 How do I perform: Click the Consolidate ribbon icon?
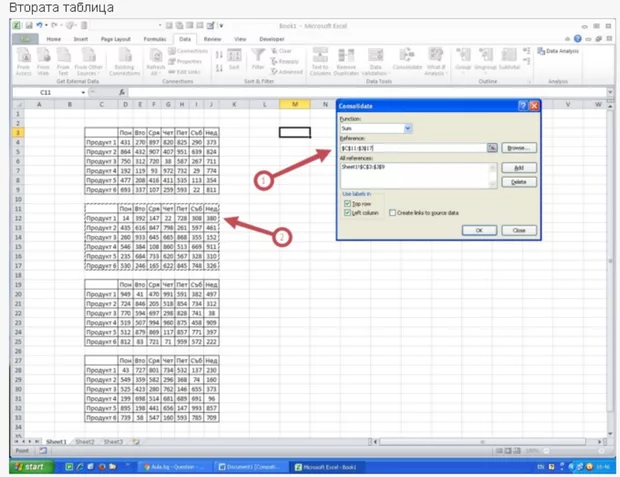click(407, 59)
